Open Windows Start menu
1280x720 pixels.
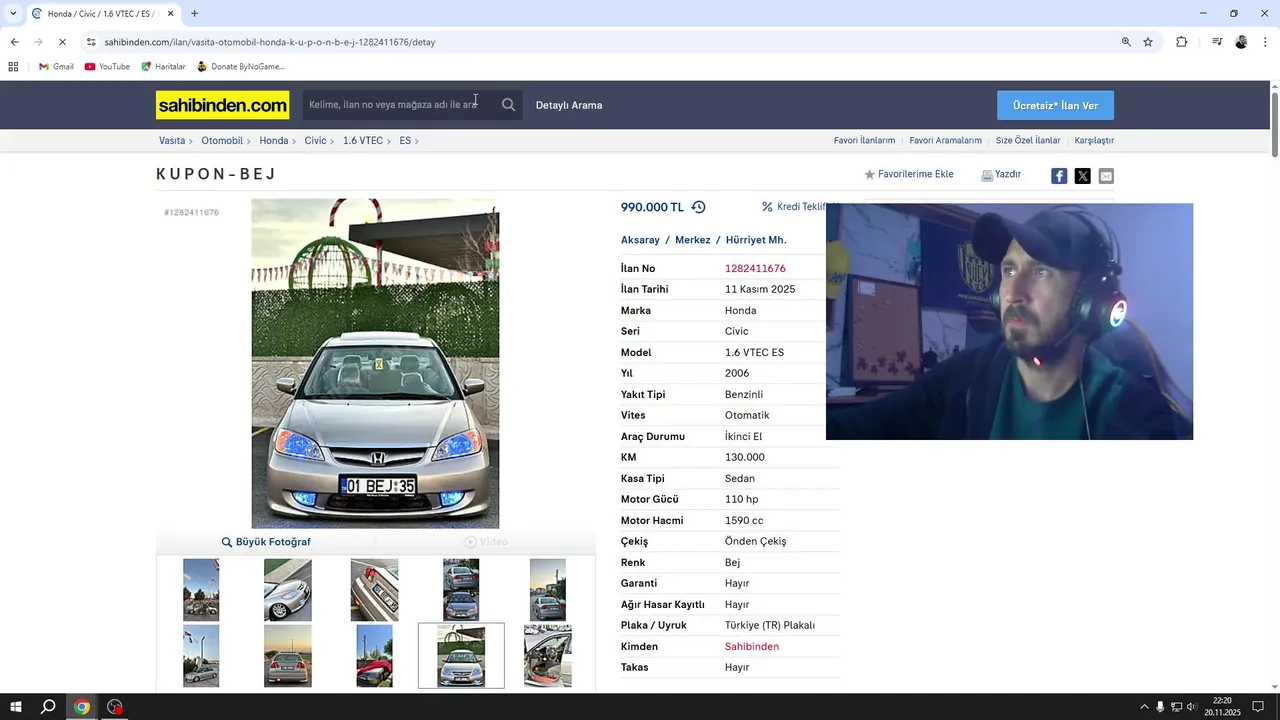16,707
